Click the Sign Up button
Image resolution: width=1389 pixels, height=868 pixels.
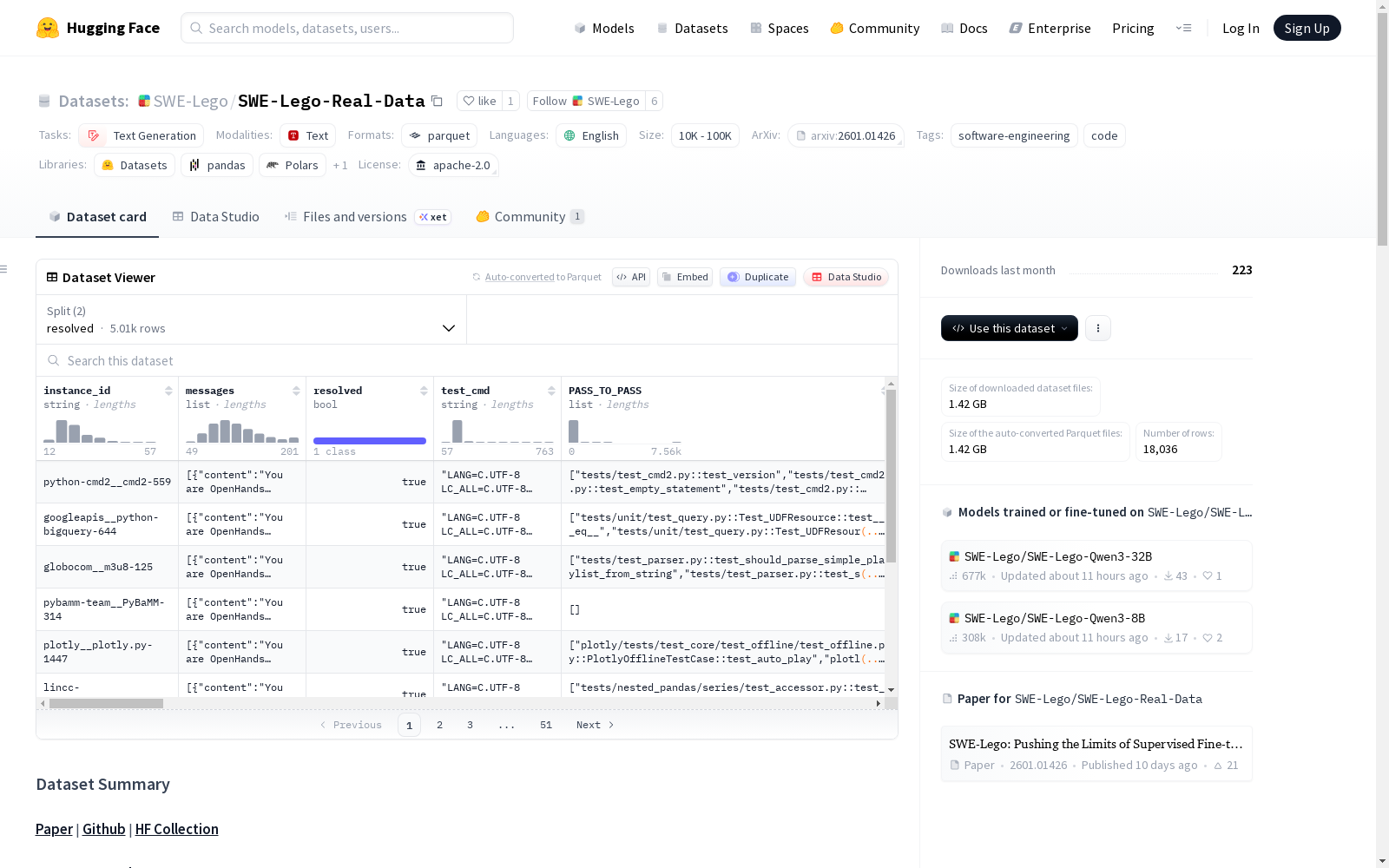(x=1307, y=28)
